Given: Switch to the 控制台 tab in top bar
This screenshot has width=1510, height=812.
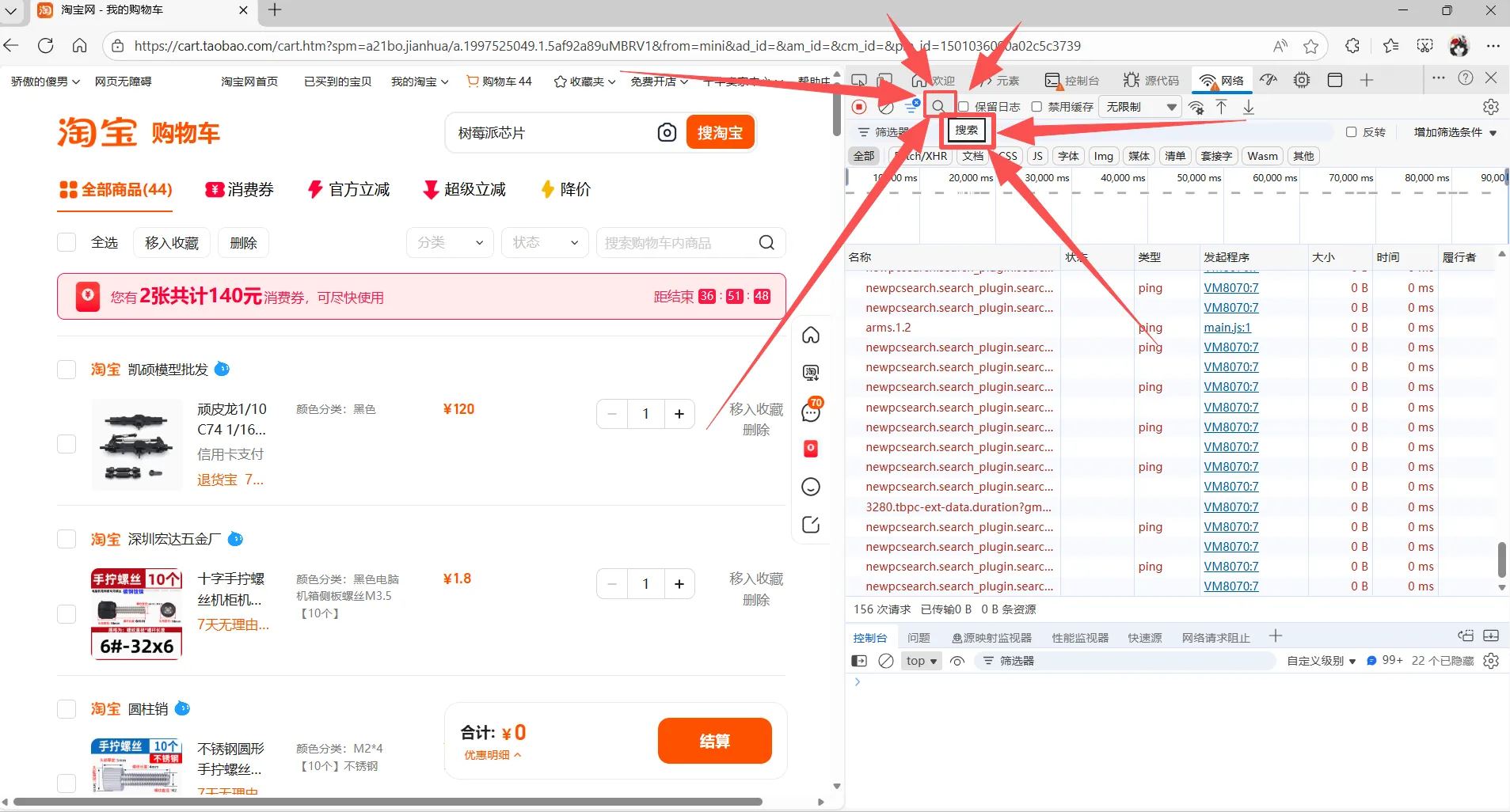Looking at the screenshot, I should [x=1073, y=80].
